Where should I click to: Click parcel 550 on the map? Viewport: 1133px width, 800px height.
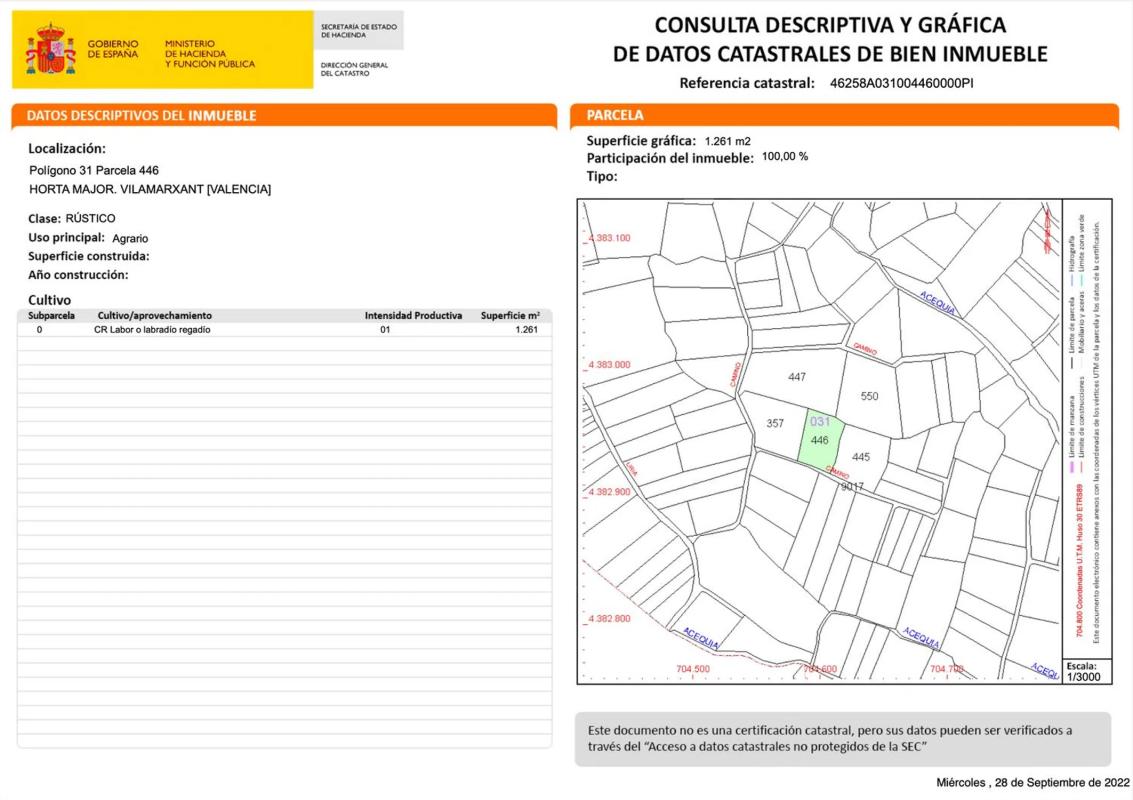[x=869, y=396]
